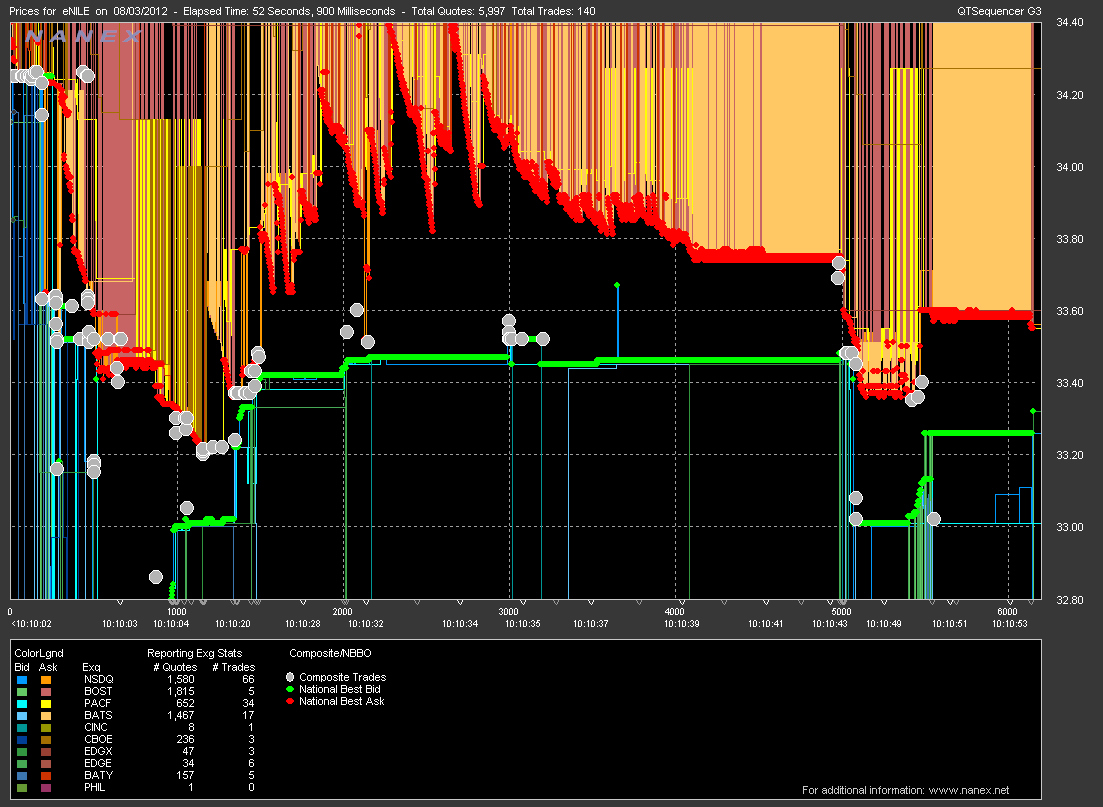Select the BOST bid color swatch
This screenshot has width=1103, height=807.
[x=22, y=692]
